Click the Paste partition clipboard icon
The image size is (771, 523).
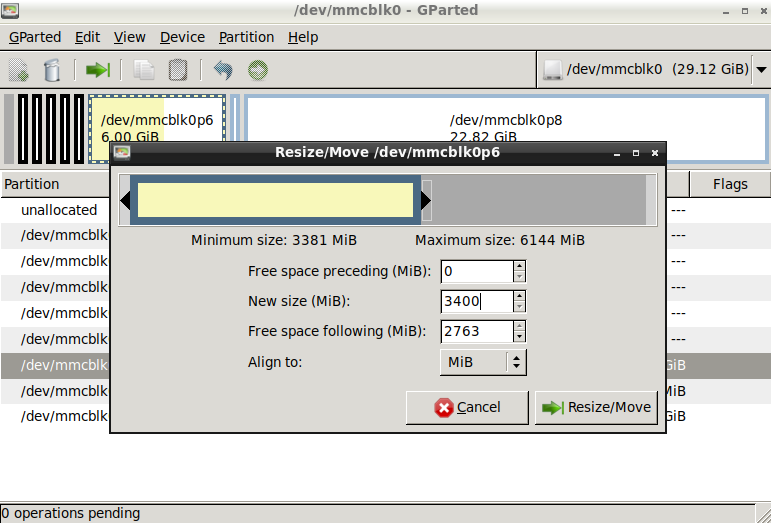(x=178, y=70)
